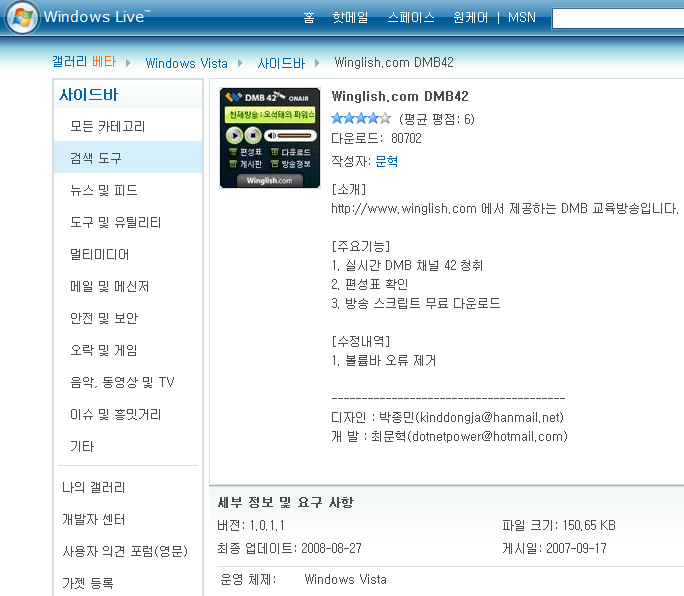Click Winglish.com button in gadget preview
Image resolution: width=684 pixels, height=596 pixels.
pyautogui.click(x=270, y=180)
